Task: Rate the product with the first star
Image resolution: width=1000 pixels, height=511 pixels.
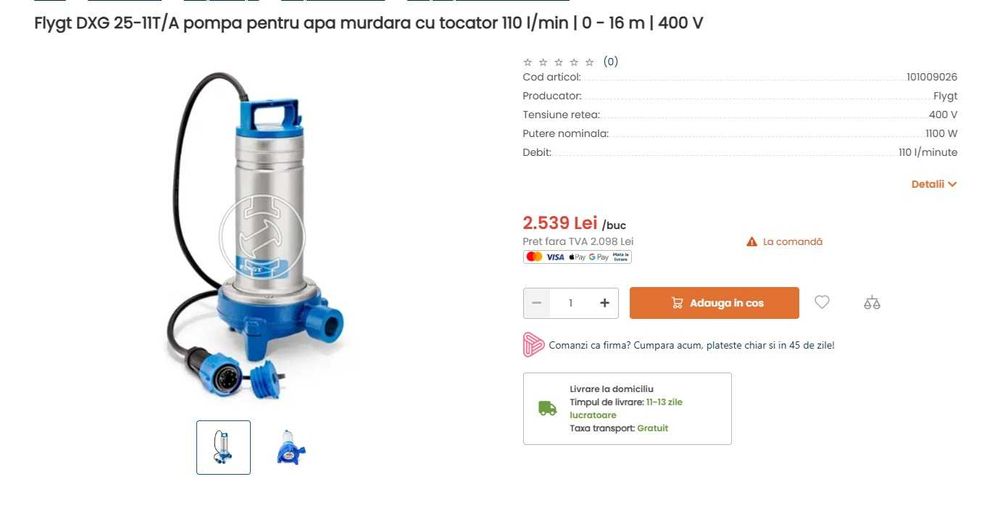Action: click(x=527, y=62)
